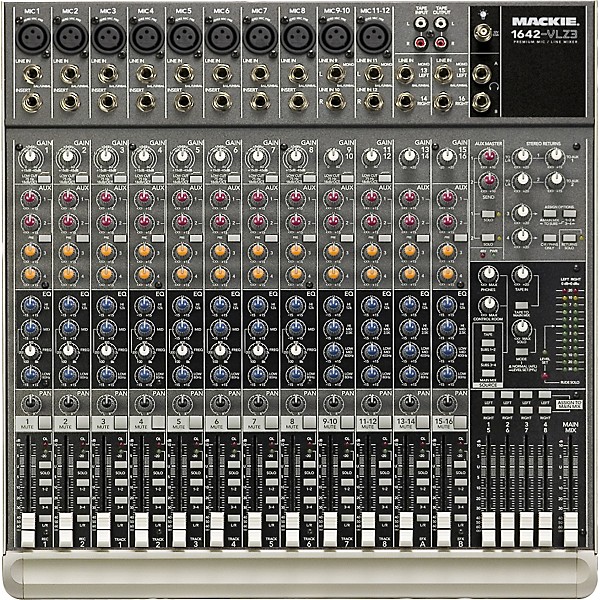Click the LINE IN 16 right jack
Screen dimensions: 600x600
point(443,102)
